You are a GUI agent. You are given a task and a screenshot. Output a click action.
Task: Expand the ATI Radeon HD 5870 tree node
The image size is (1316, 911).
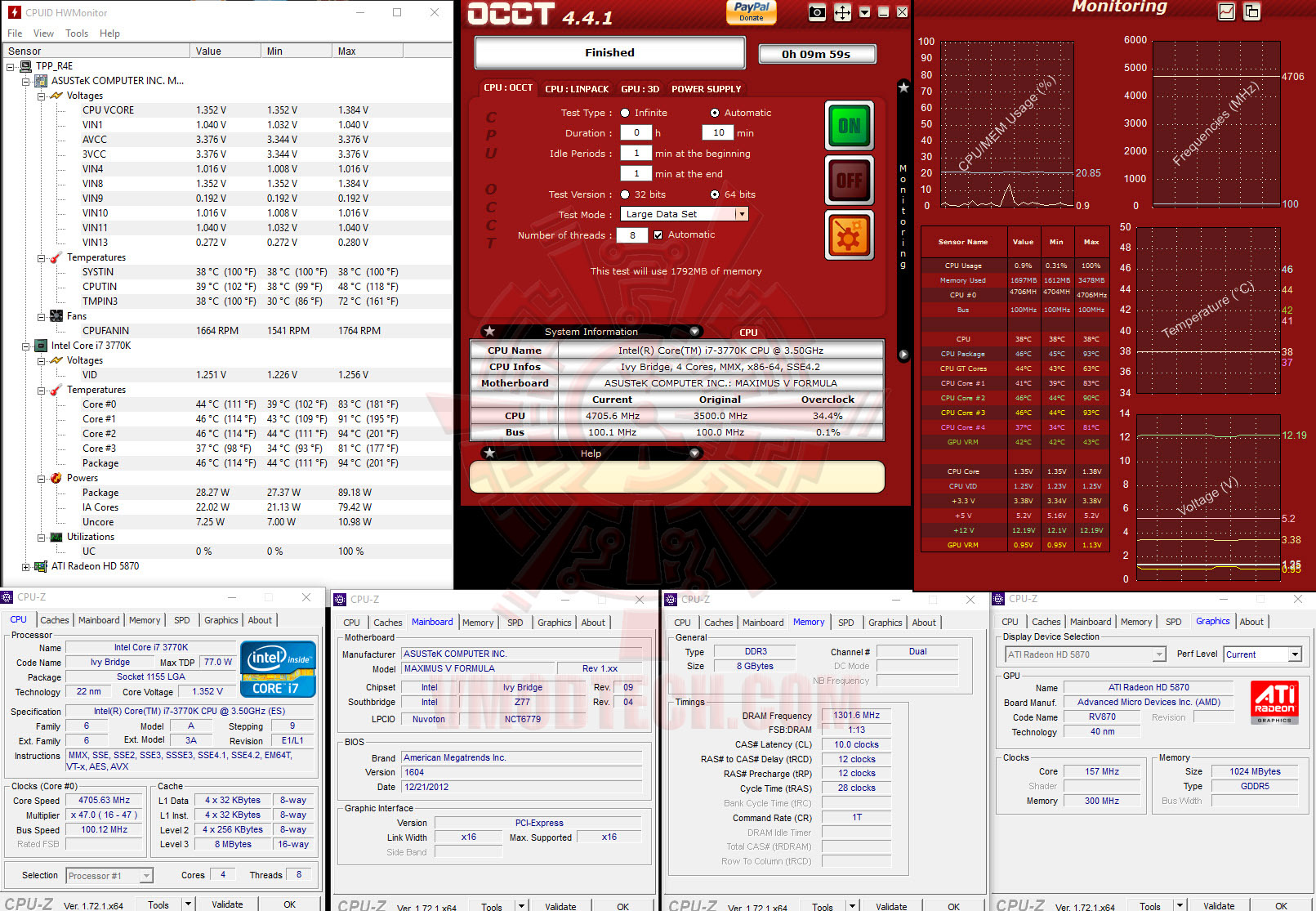coord(25,566)
